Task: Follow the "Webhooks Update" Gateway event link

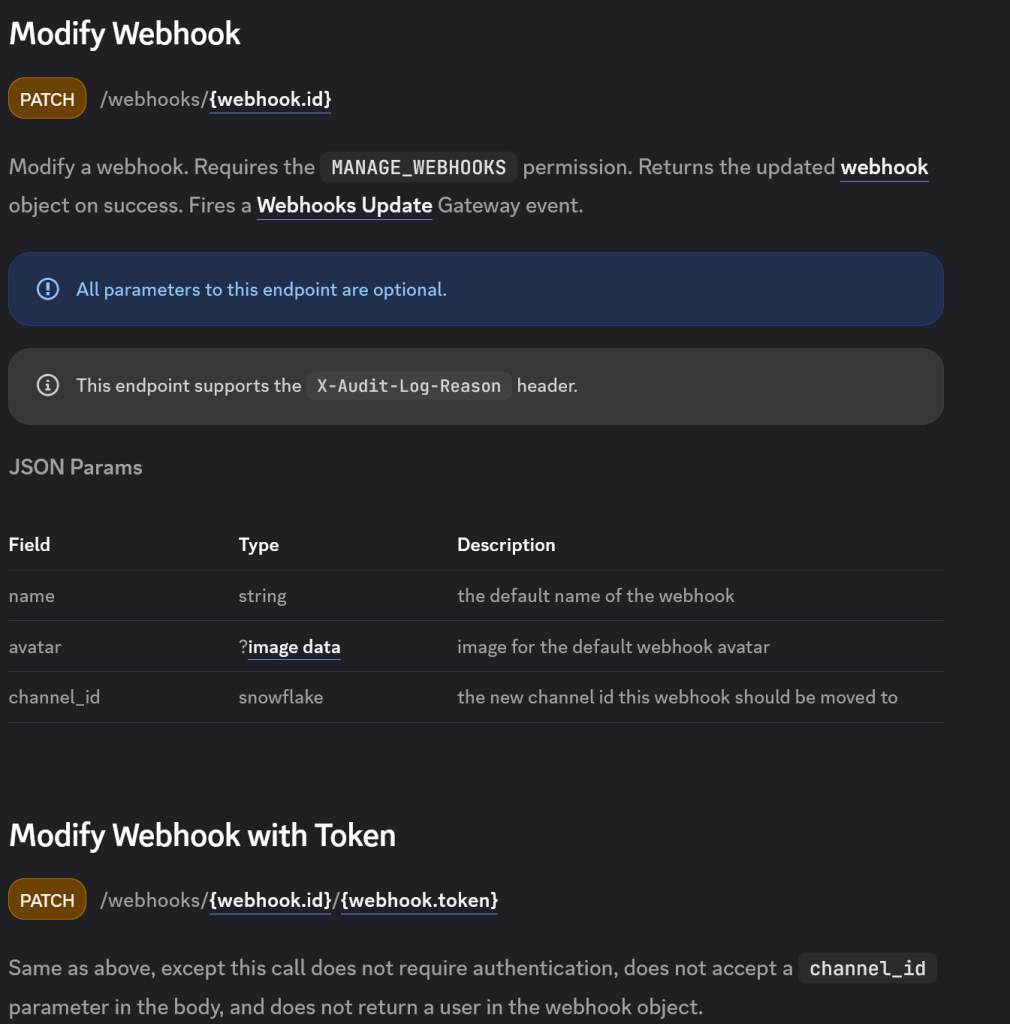Action: (344, 206)
